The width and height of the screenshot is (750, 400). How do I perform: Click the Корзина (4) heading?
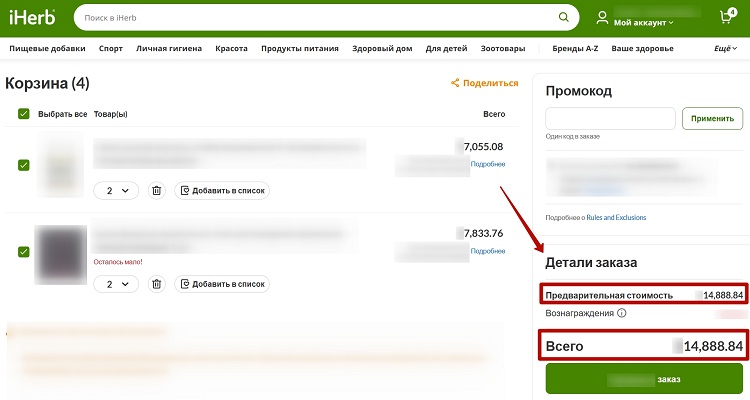tap(47, 83)
